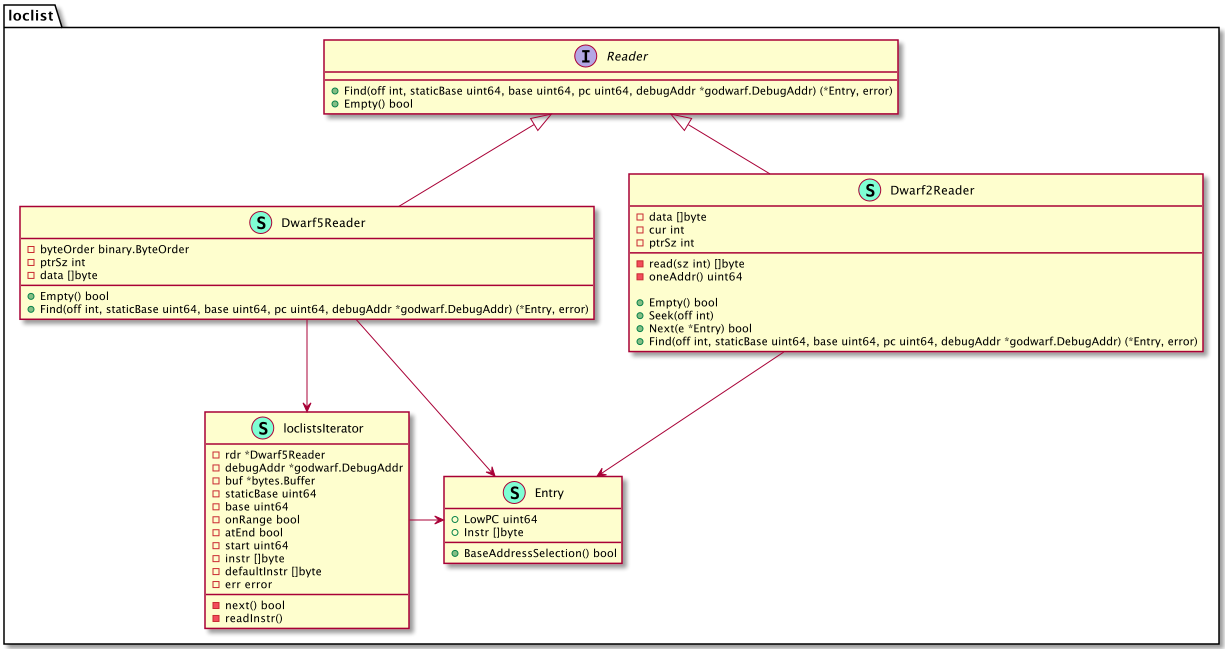Click BaseAddressSelection() bool in Entry
Viewport: 1225px width, 649px height.
tap(534, 553)
